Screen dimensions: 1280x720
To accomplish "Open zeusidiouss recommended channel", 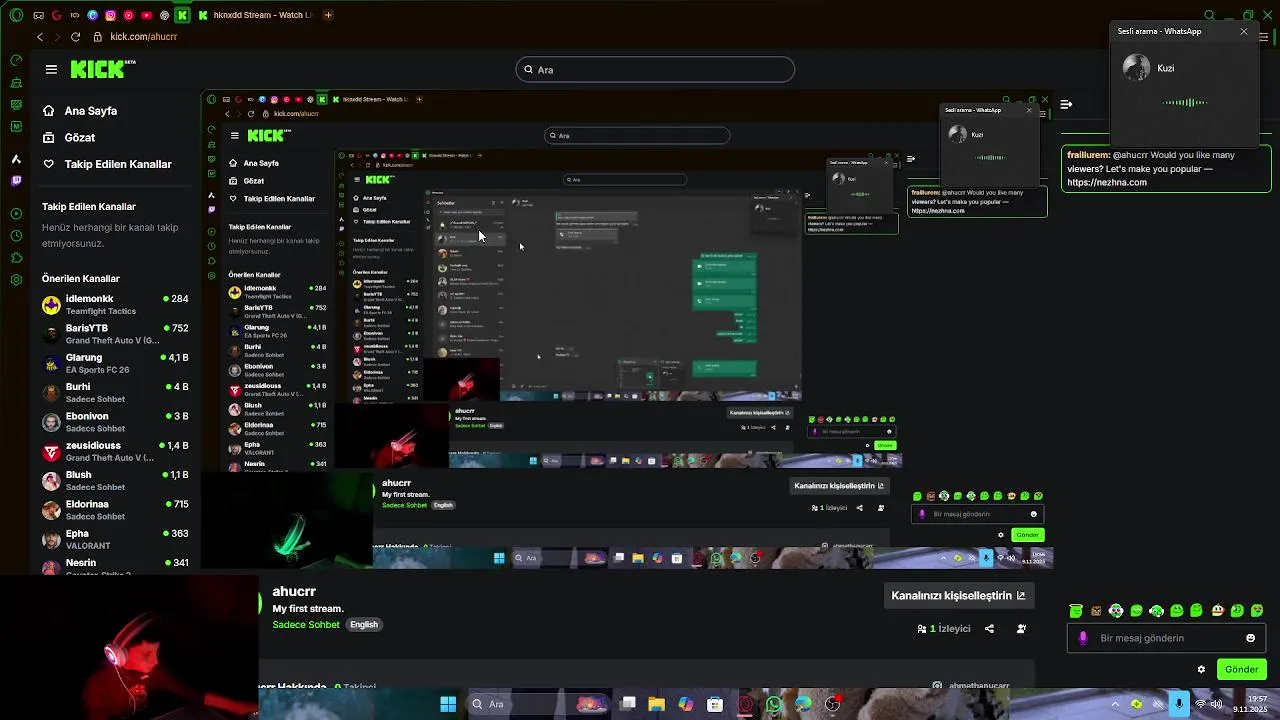I will click(115, 451).
